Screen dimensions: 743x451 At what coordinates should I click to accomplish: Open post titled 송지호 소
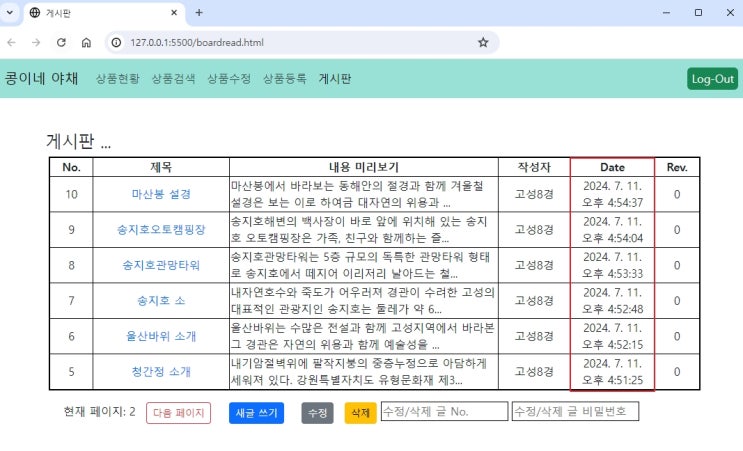click(x=161, y=301)
